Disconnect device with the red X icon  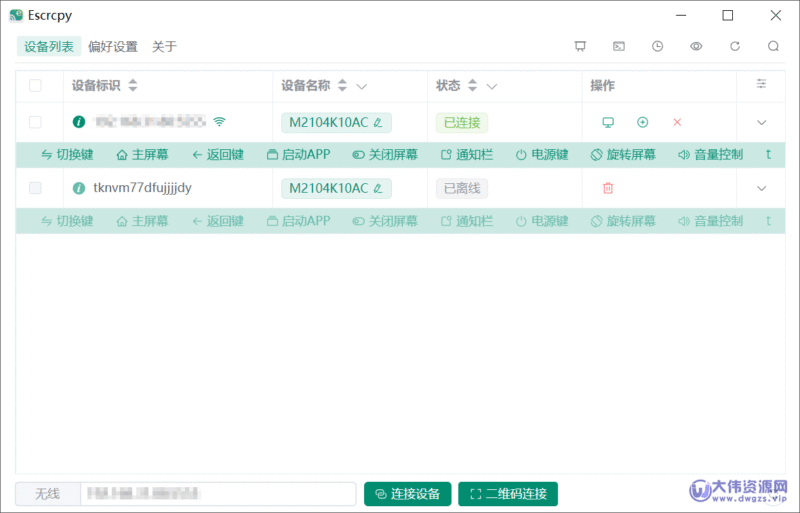click(677, 122)
